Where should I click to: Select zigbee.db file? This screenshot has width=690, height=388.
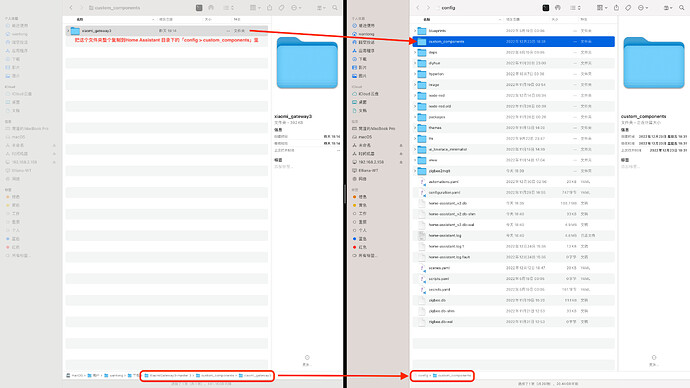coord(514,300)
